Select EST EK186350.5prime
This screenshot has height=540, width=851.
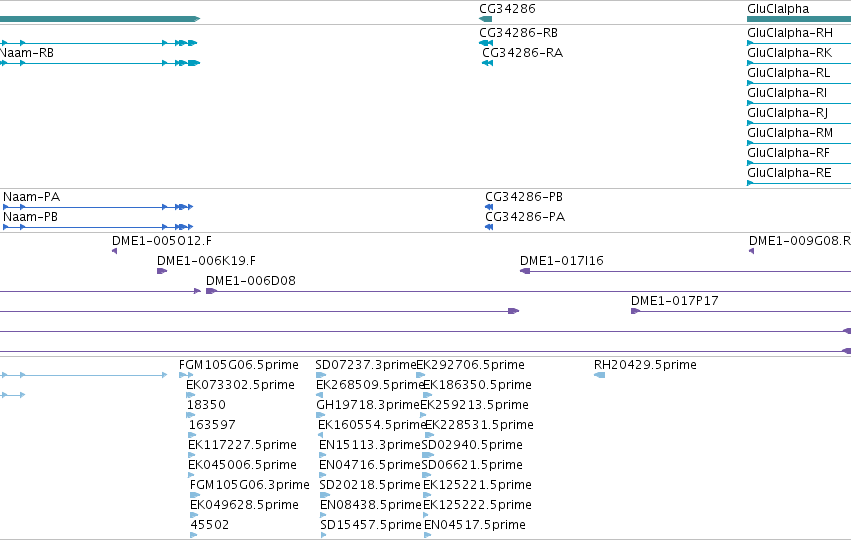coord(477,385)
